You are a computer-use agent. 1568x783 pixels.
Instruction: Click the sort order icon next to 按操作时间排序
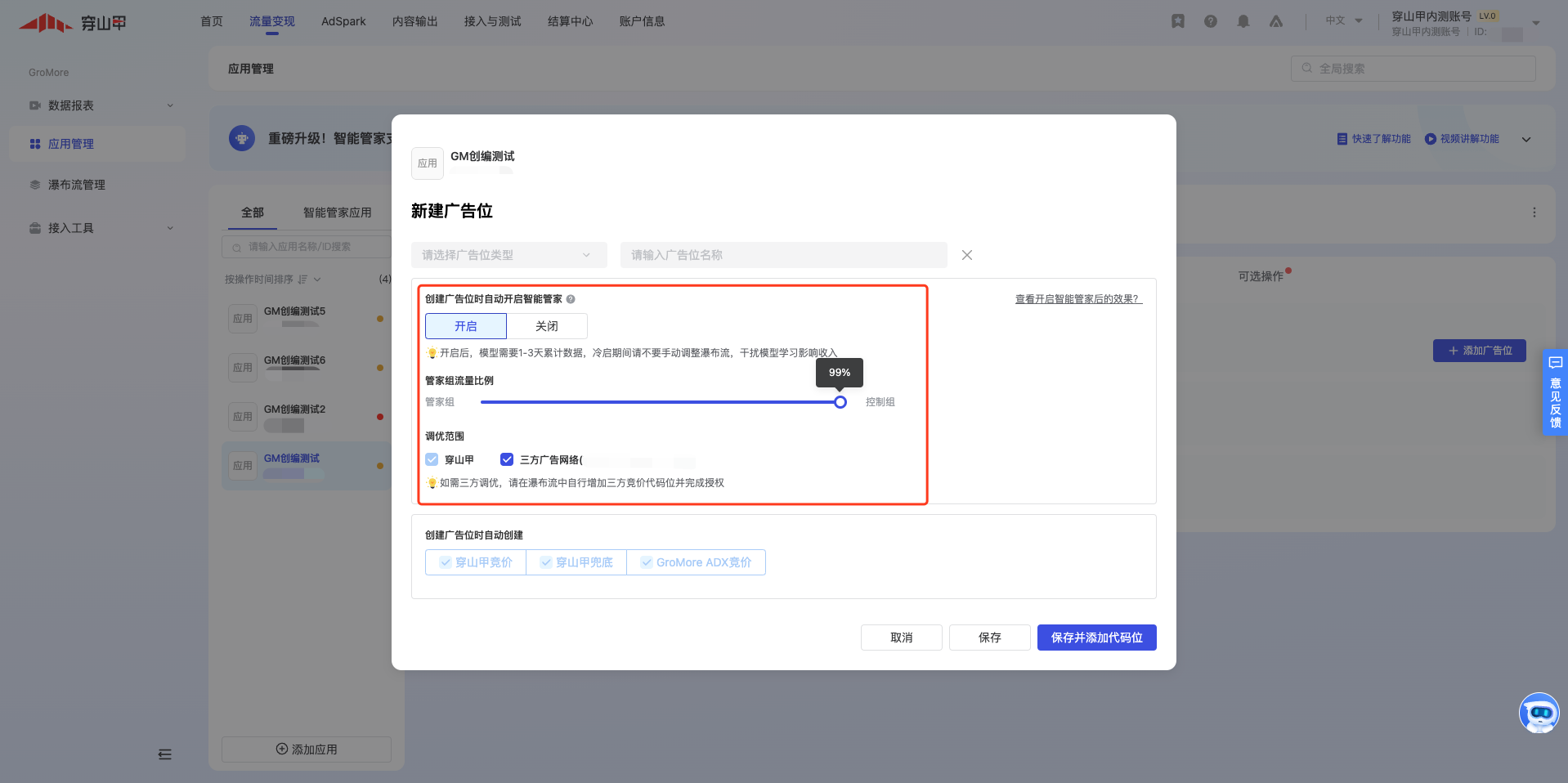coord(302,280)
